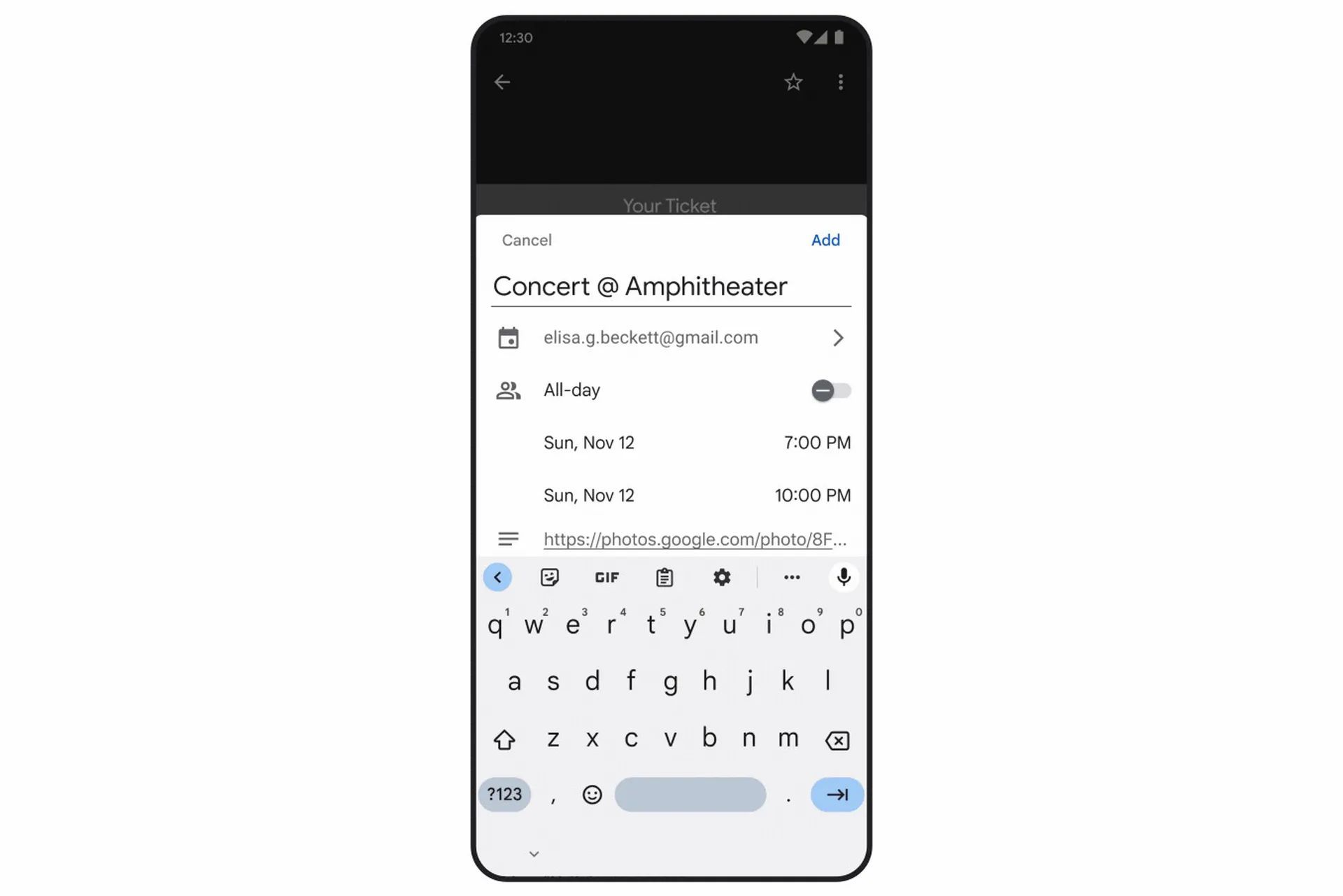The height and width of the screenshot is (896, 1343).
Task: Tap the Google Photos URL description field
Action: click(695, 539)
